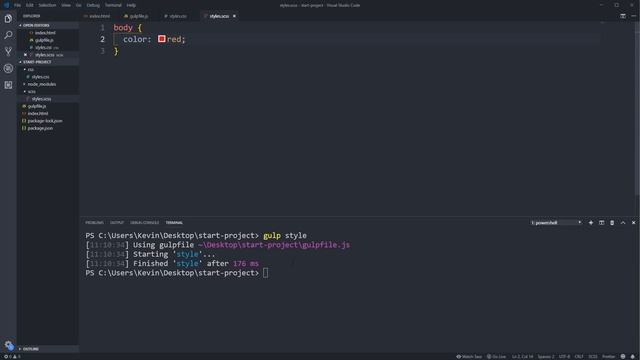
Task: Open notifications bell in status bar
Action: tap(633, 357)
